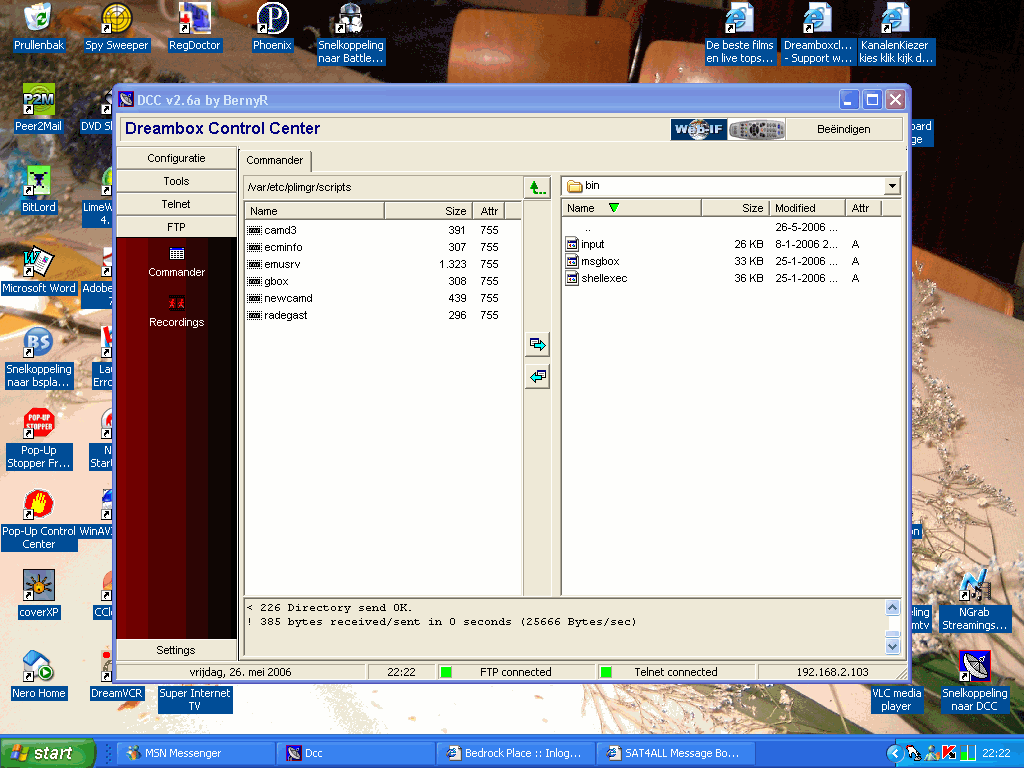Open the Prullenbak recycle bin icon
Screen dimensions: 1024x768
tap(39, 27)
